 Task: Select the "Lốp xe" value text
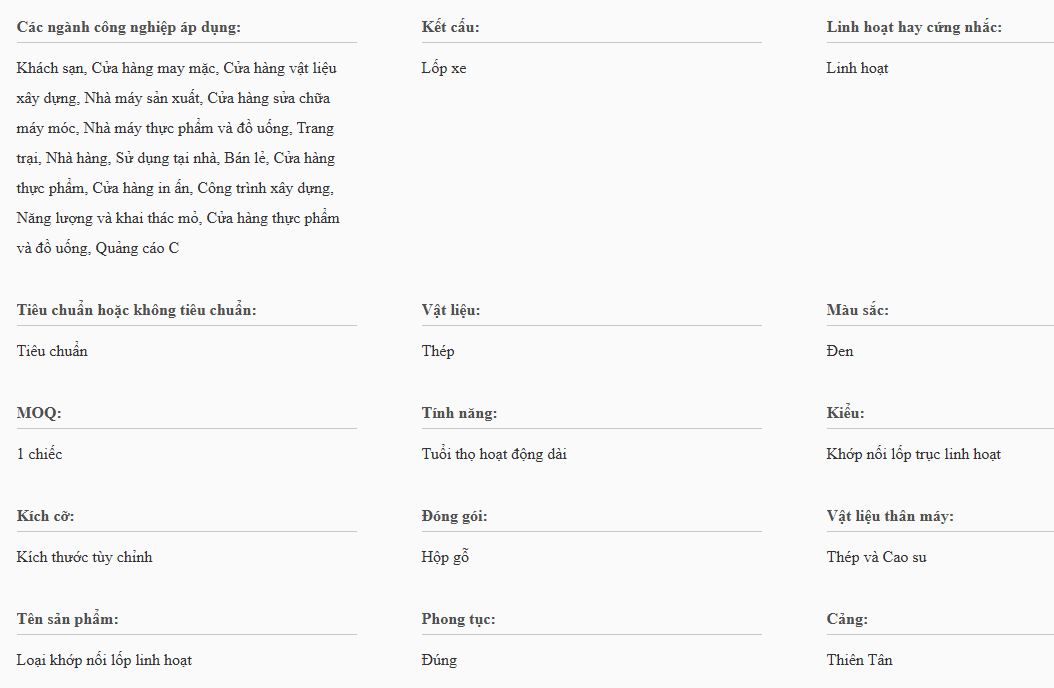tap(444, 68)
